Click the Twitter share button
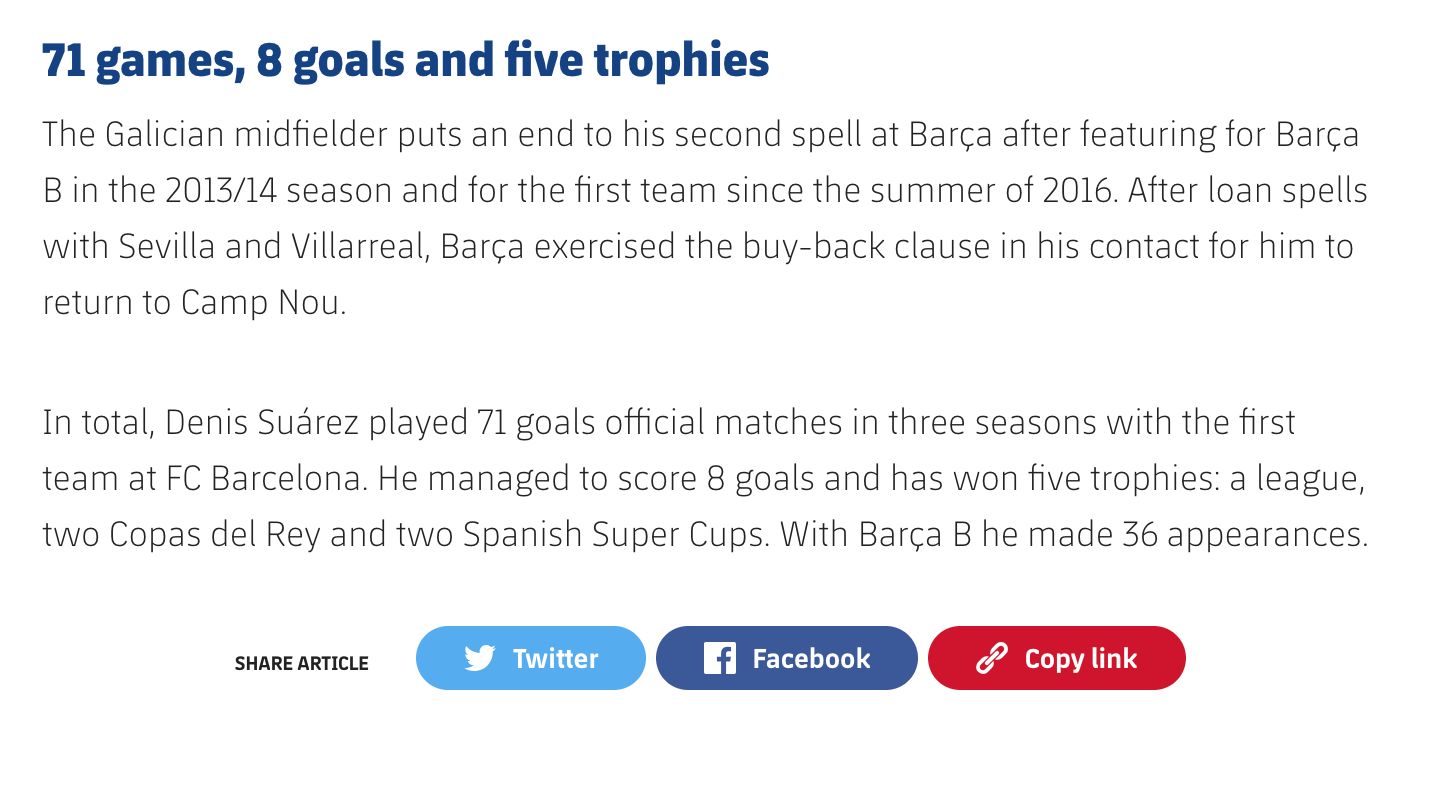 click(x=530, y=658)
